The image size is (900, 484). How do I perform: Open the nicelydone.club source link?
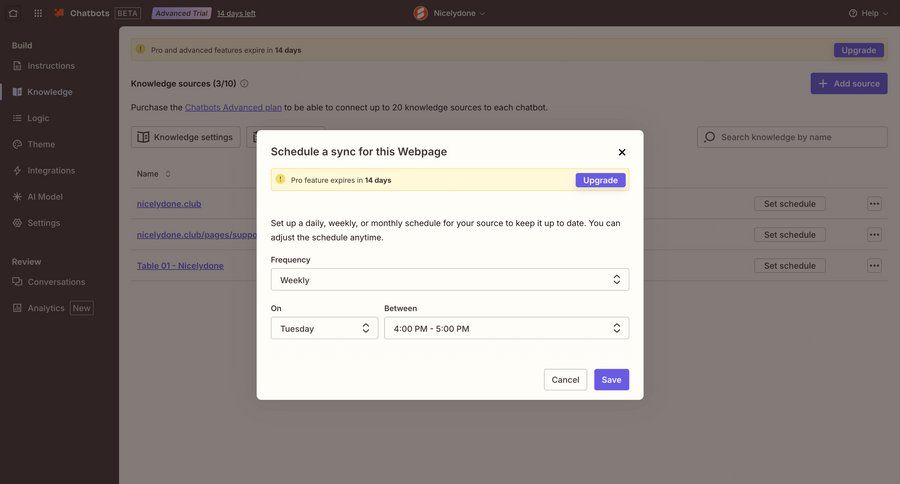169,204
